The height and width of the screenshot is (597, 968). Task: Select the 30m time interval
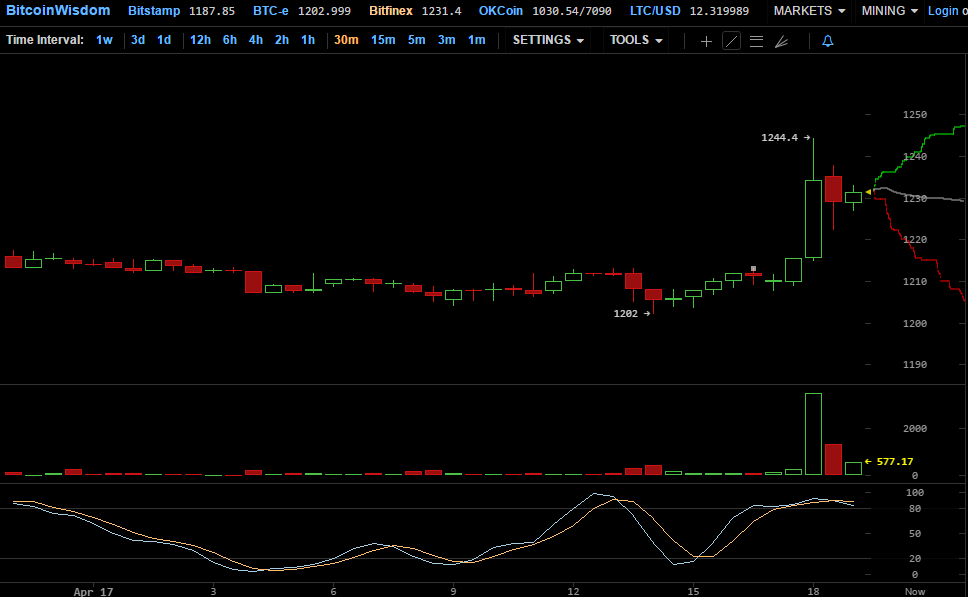pyautogui.click(x=346, y=40)
